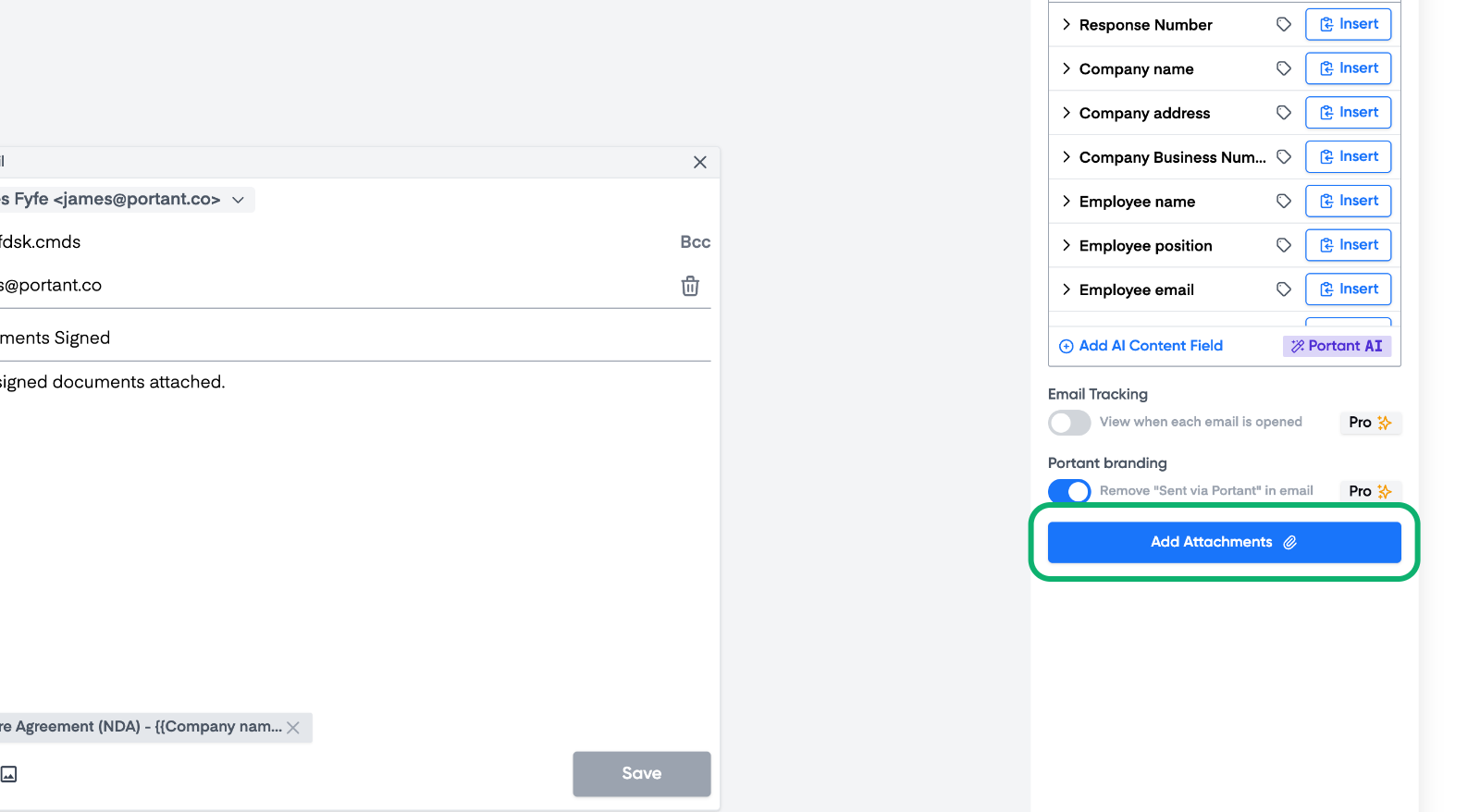
Task: Click the insert image icon in email editor
Action: pos(9,774)
